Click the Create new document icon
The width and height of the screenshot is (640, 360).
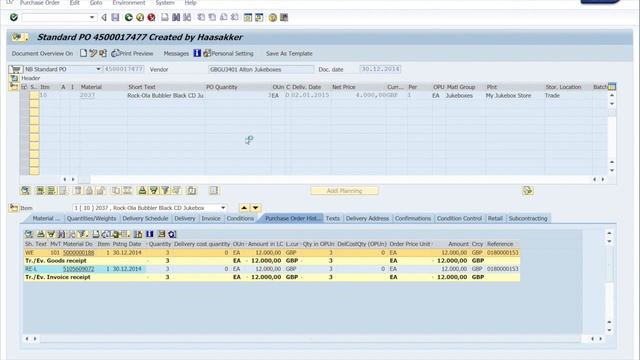click(x=83, y=53)
